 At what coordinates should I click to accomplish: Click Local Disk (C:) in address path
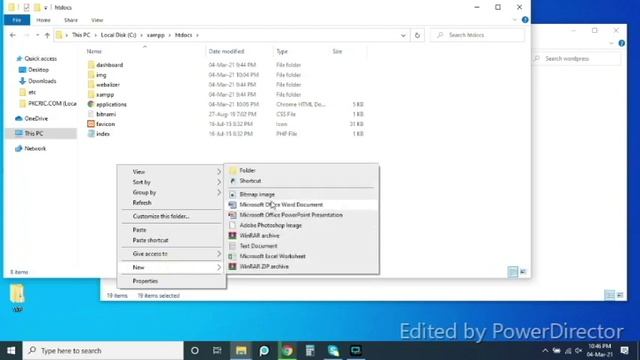118,35
